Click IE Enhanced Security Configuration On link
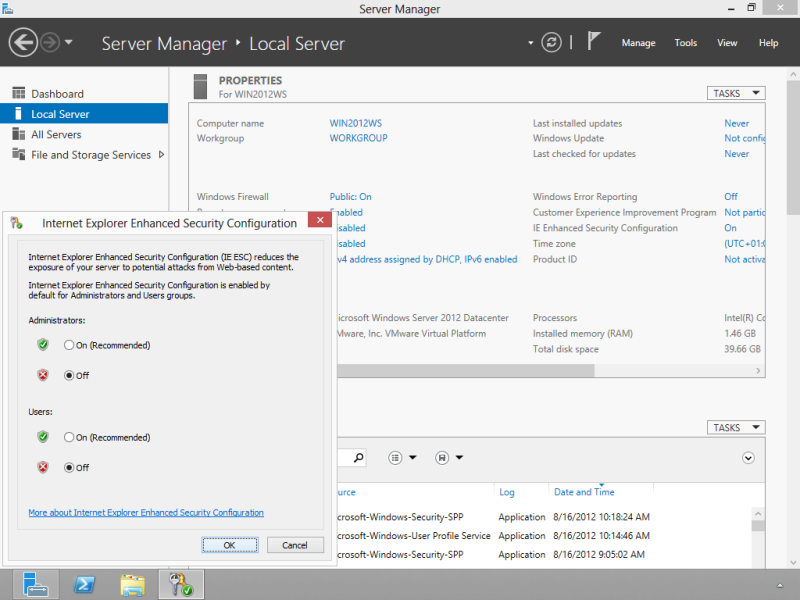 tap(730, 228)
